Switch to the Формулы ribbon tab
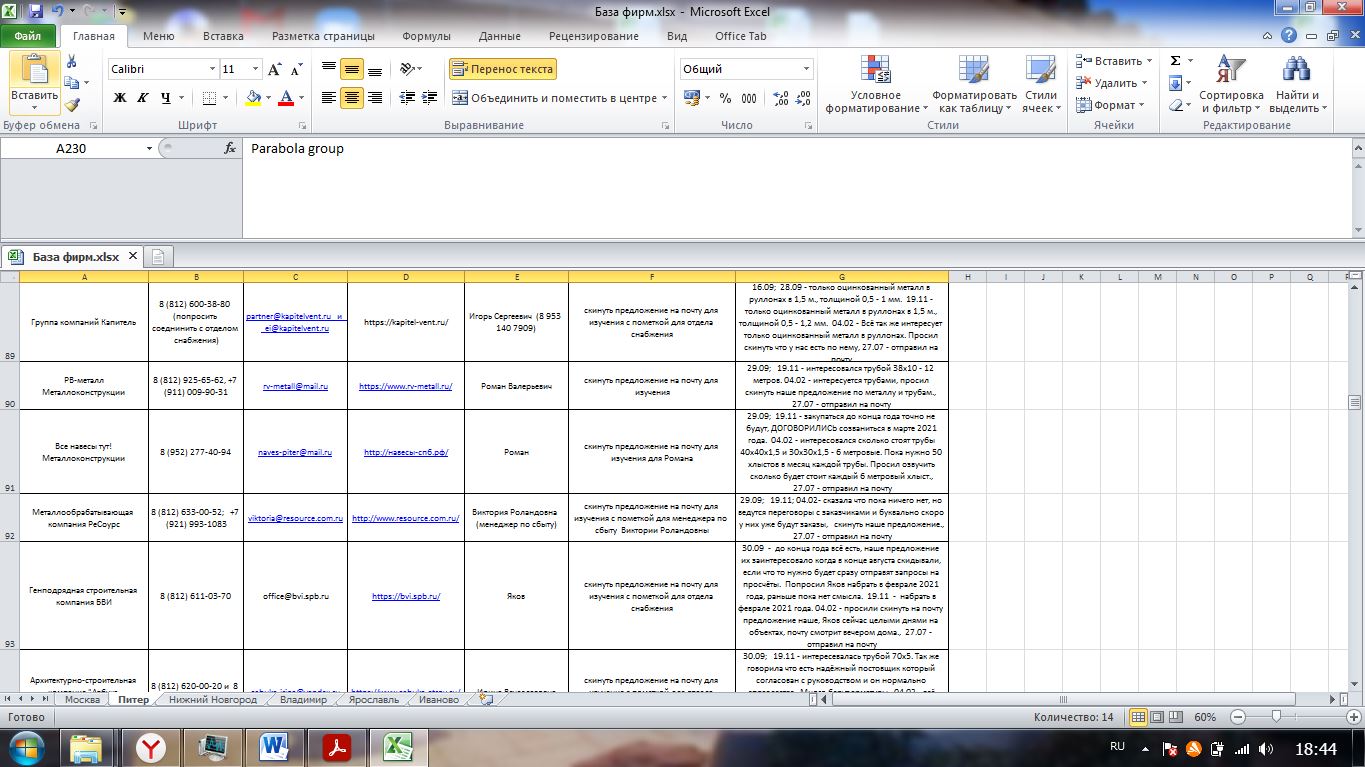The height and width of the screenshot is (767, 1365). coord(427,36)
